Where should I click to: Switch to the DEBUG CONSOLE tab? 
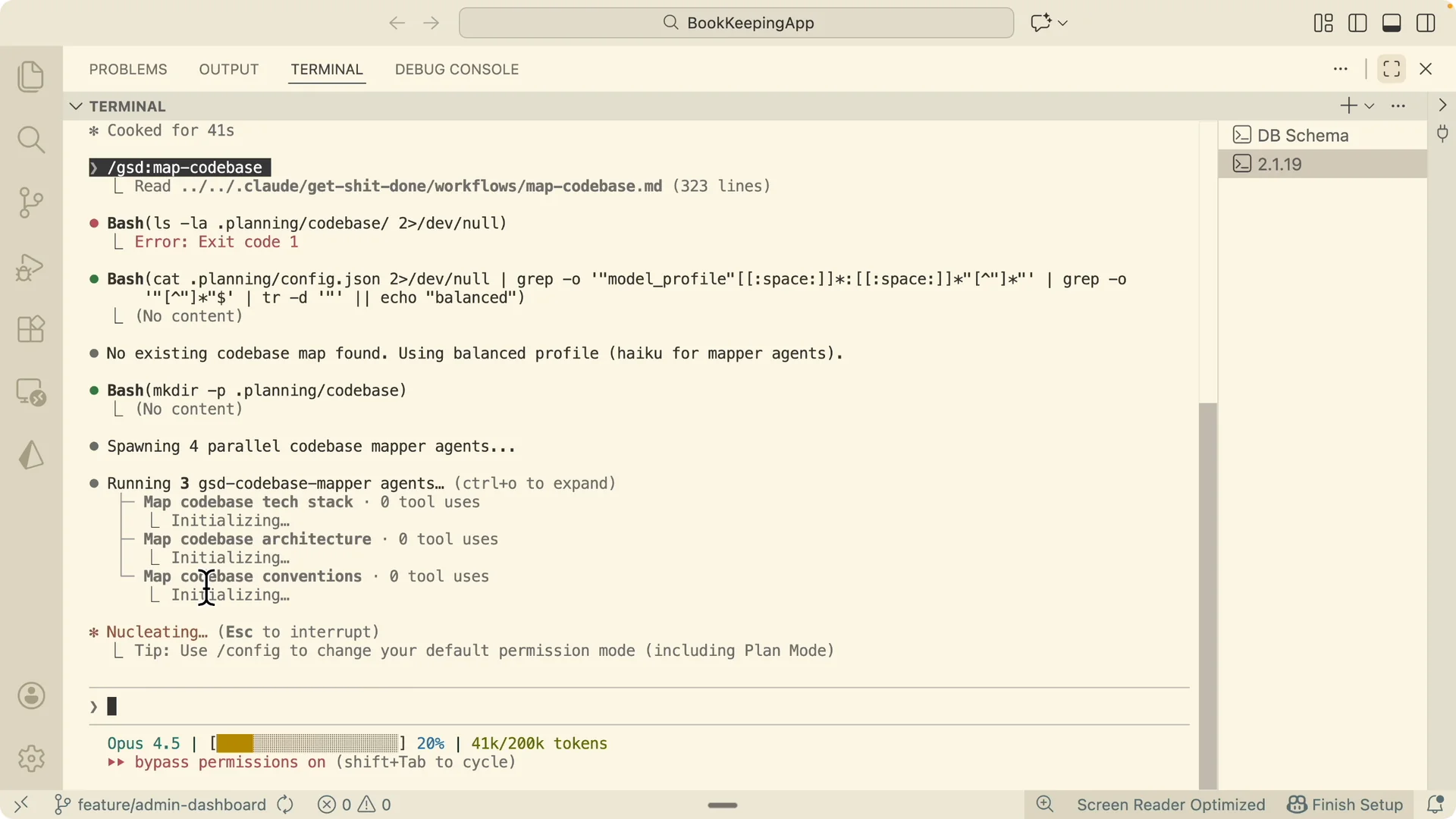point(457,69)
